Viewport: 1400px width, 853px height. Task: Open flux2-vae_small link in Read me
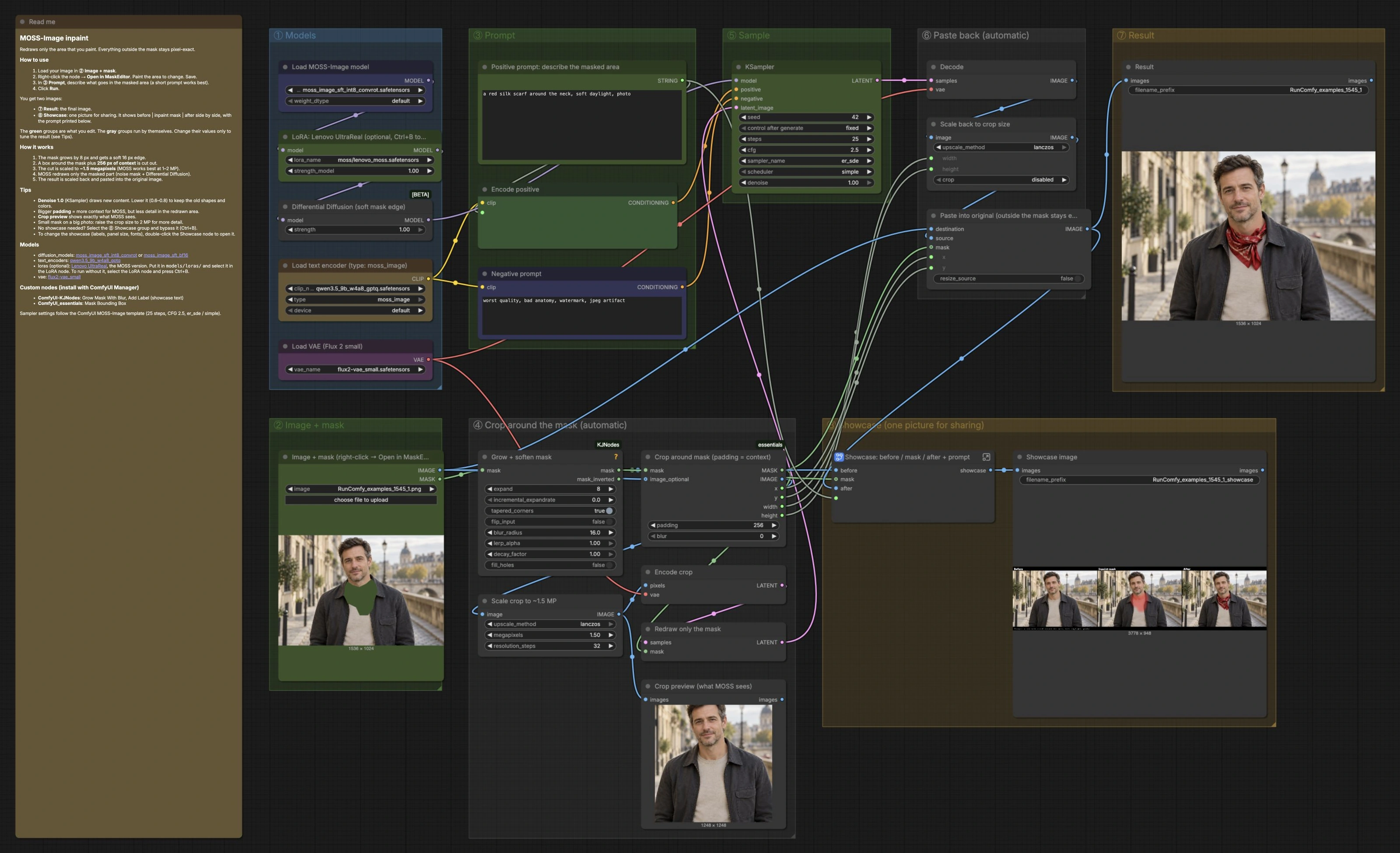coord(64,277)
